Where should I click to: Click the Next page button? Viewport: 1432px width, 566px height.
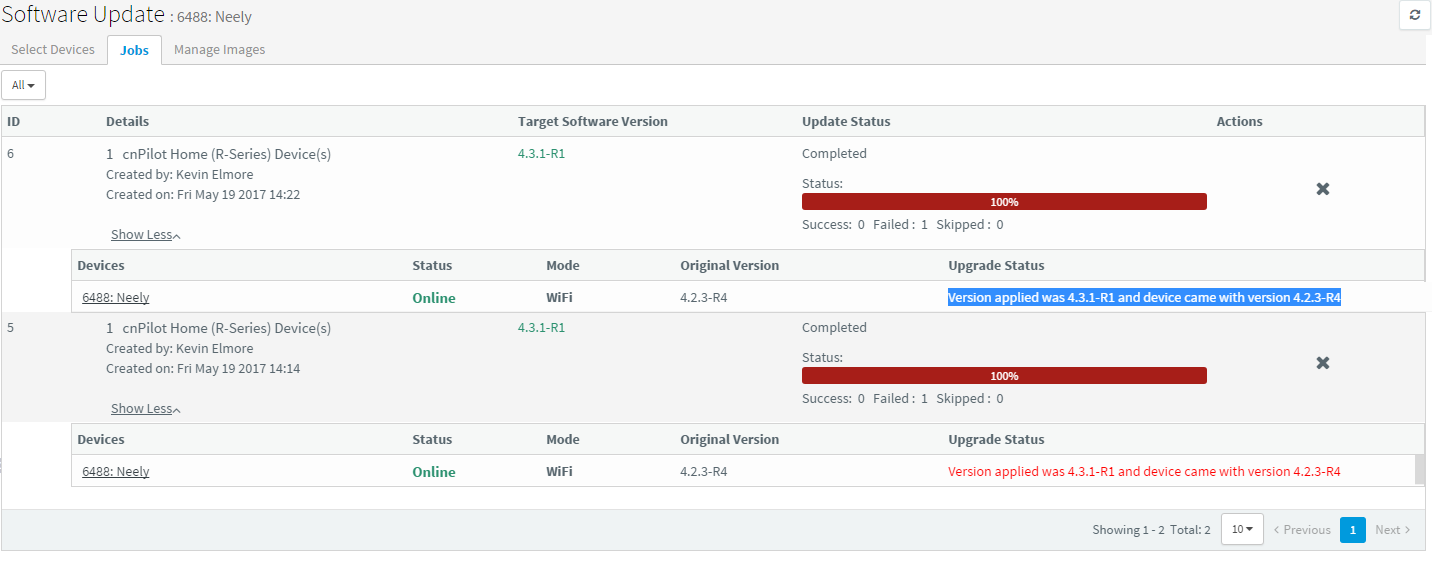pyautogui.click(x=1392, y=530)
